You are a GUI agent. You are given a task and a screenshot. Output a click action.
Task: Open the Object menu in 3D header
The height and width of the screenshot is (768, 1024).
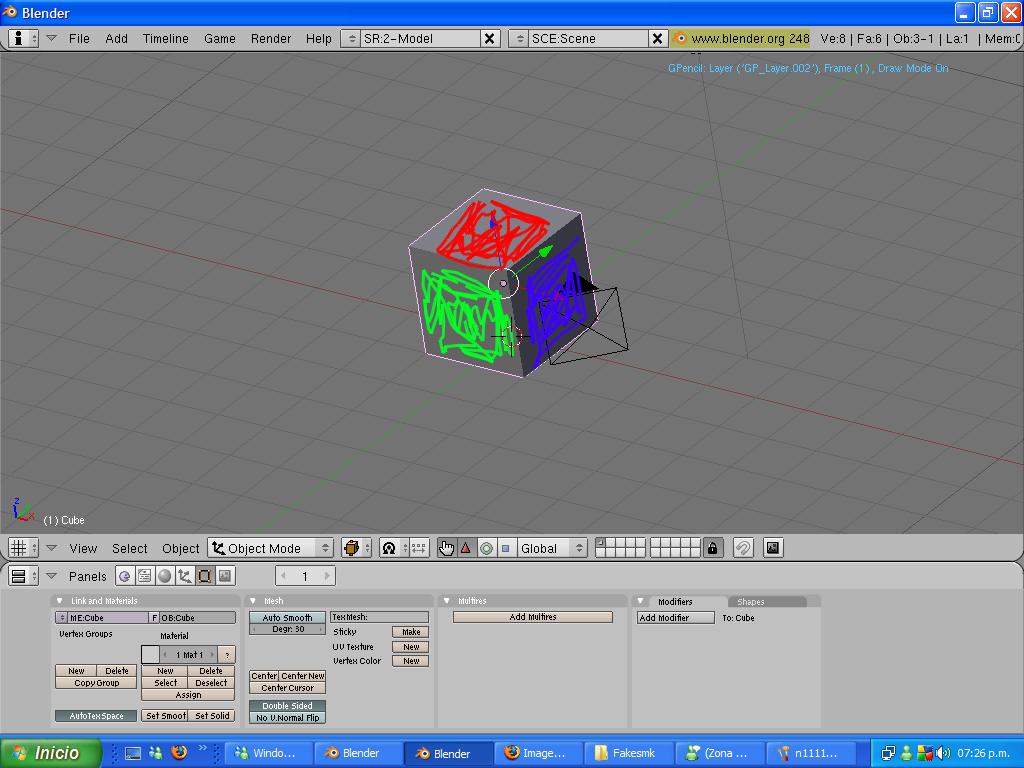point(180,549)
